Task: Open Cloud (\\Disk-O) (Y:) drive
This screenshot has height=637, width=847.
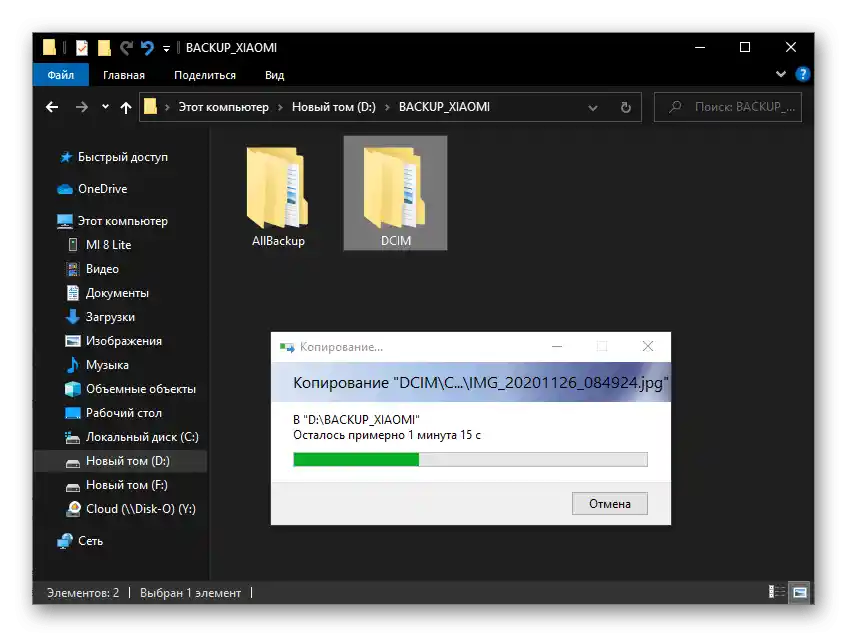Action: coord(140,509)
